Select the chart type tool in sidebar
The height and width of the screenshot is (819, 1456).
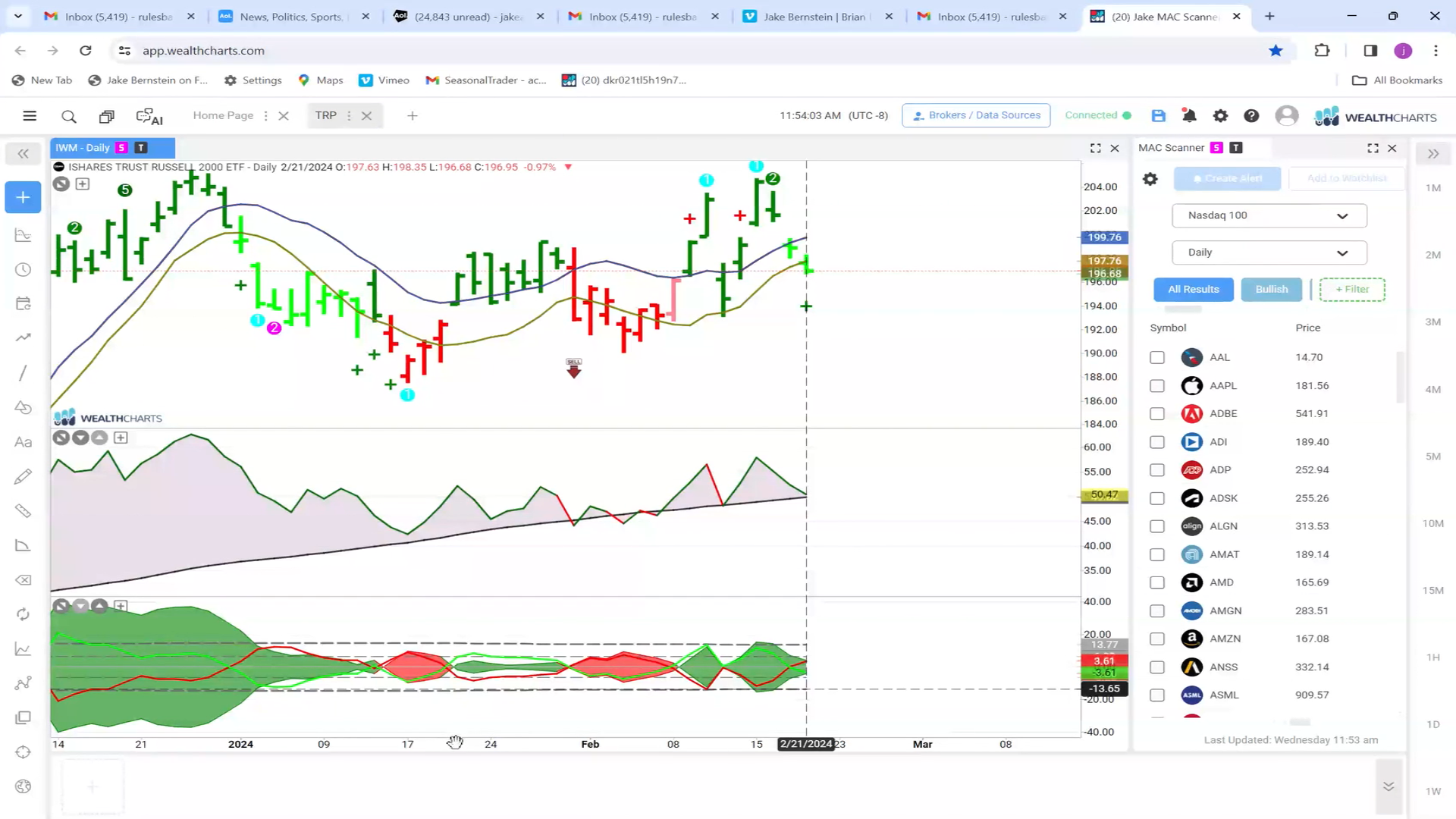click(24, 235)
